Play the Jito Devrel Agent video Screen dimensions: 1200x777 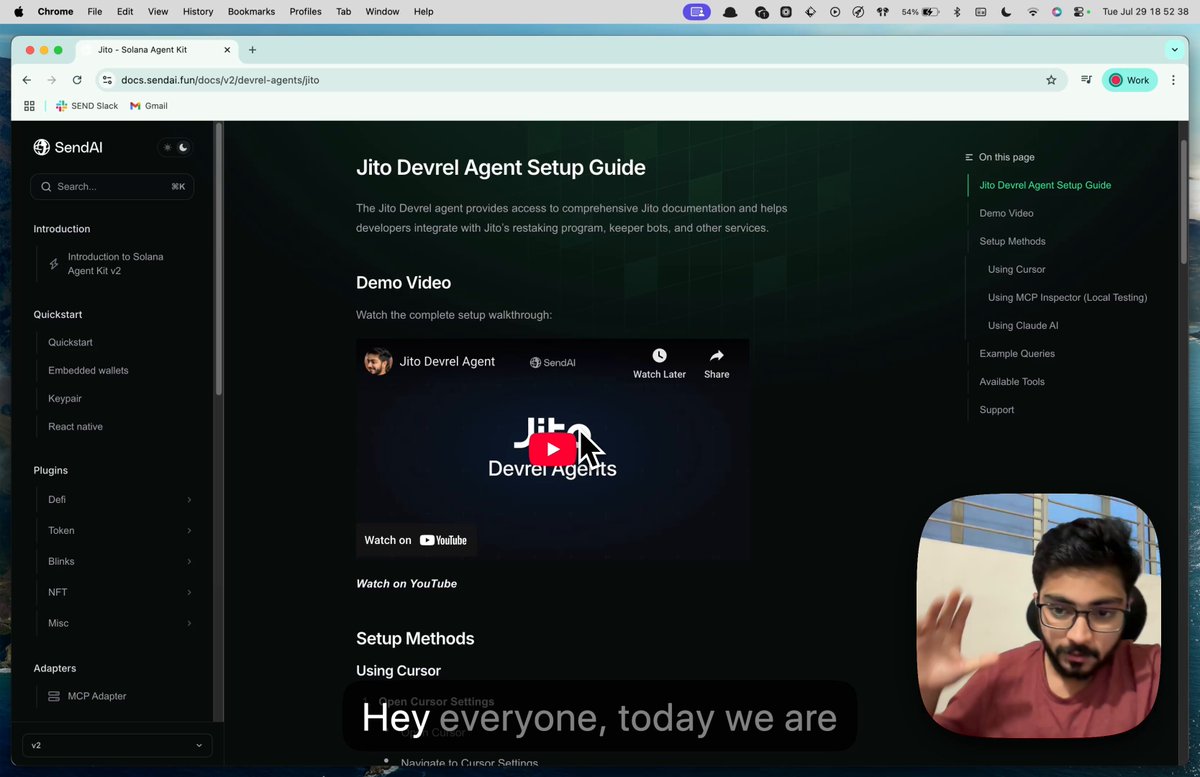point(552,449)
